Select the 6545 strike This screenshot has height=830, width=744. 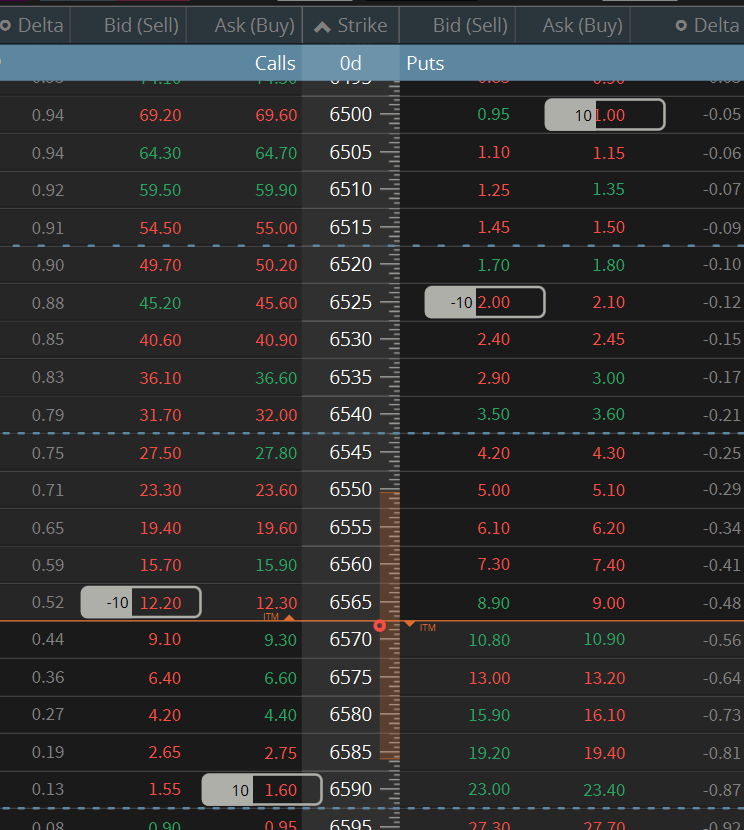pos(350,453)
